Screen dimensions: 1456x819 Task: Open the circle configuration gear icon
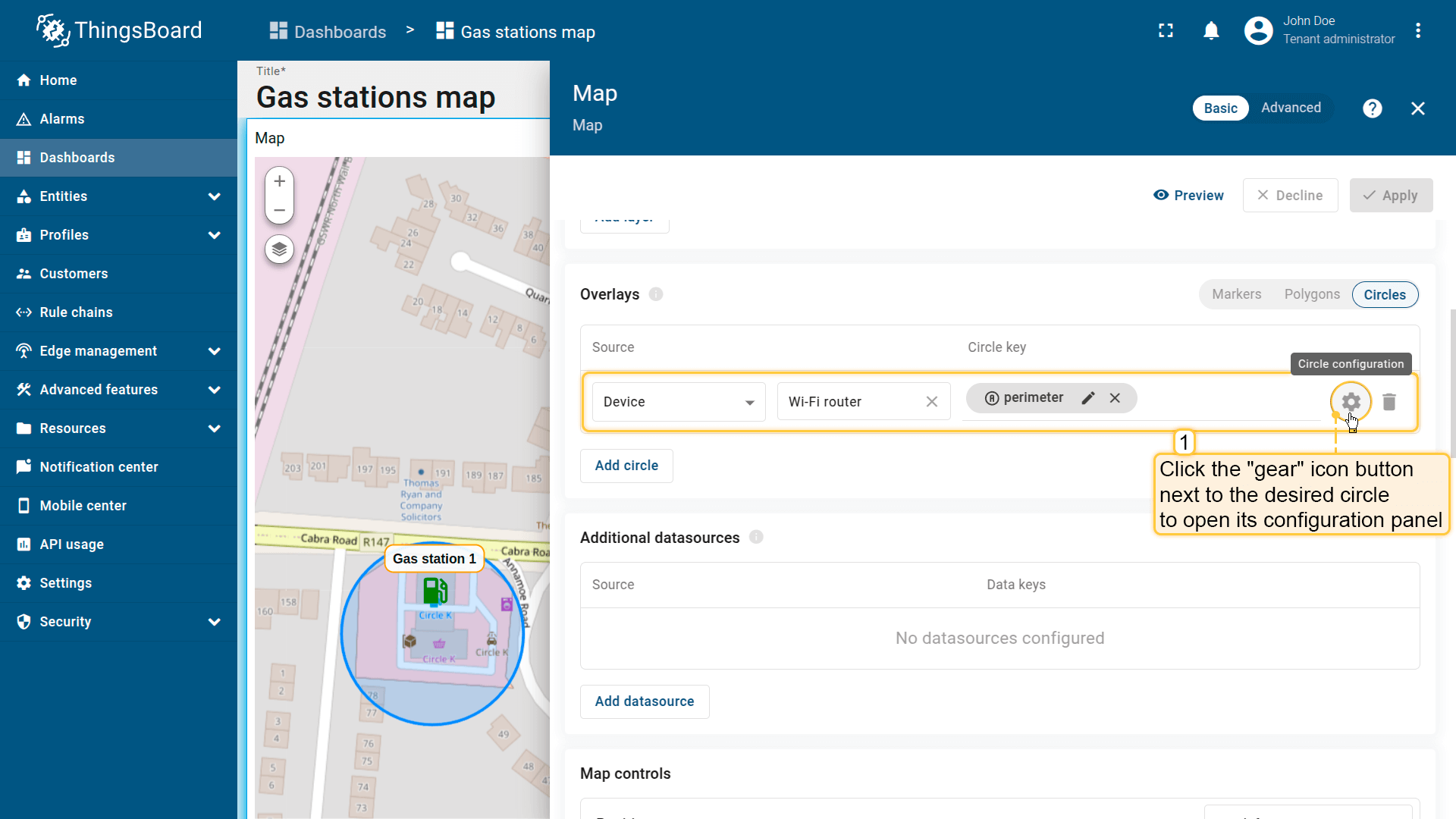point(1351,402)
